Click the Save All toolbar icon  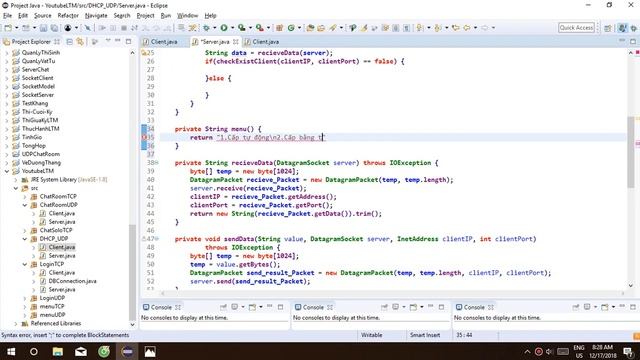click(54, 28)
